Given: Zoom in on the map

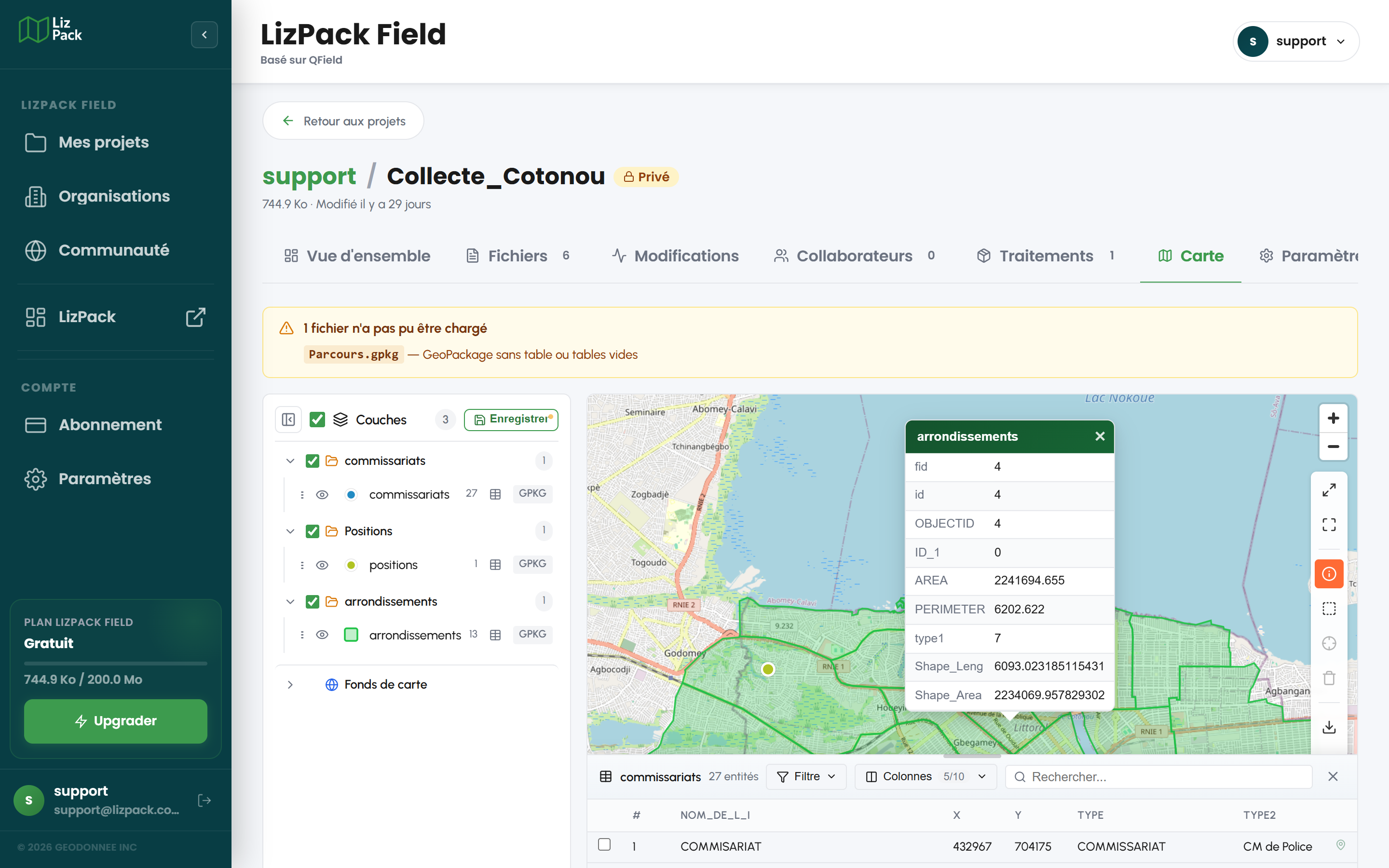Looking at the screenshot, I should (x=1334, y=418).
